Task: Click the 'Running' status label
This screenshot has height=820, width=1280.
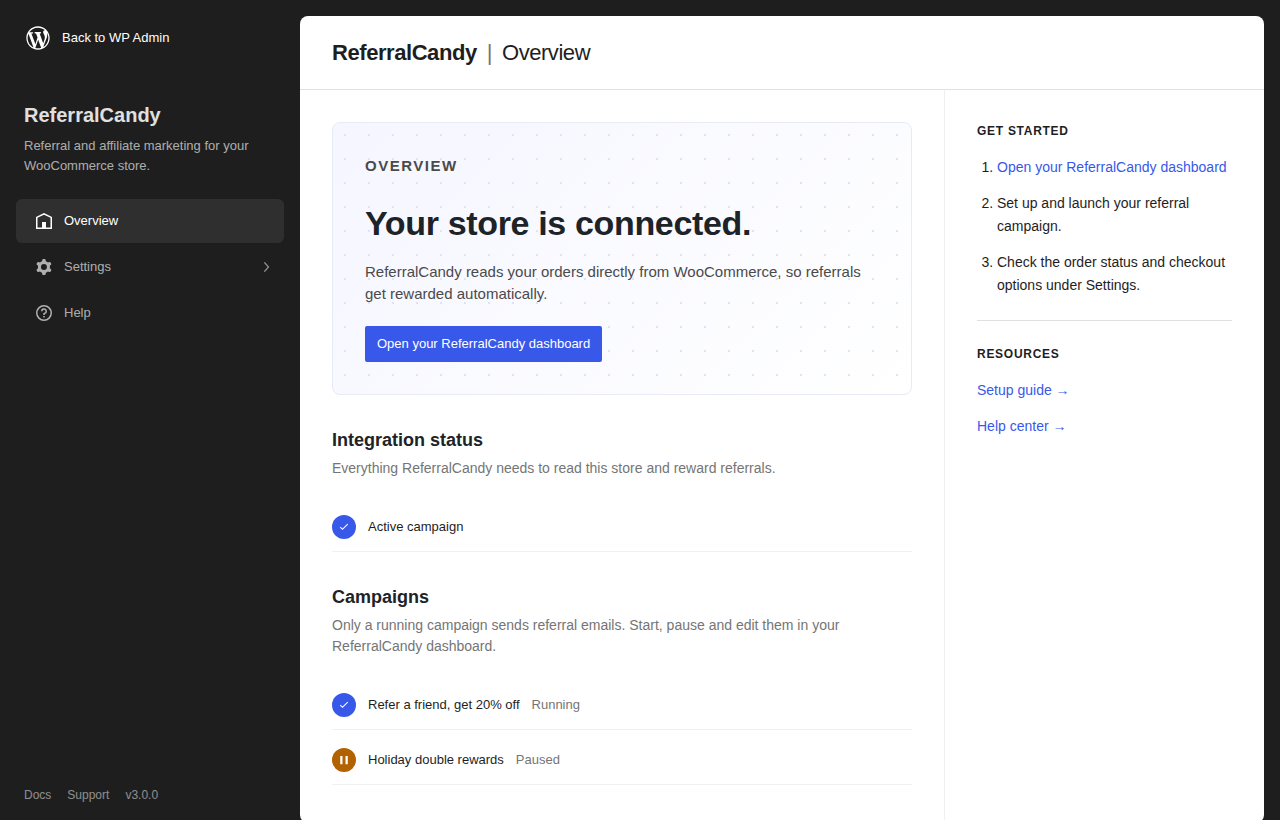Action: (x=556, y=705)
